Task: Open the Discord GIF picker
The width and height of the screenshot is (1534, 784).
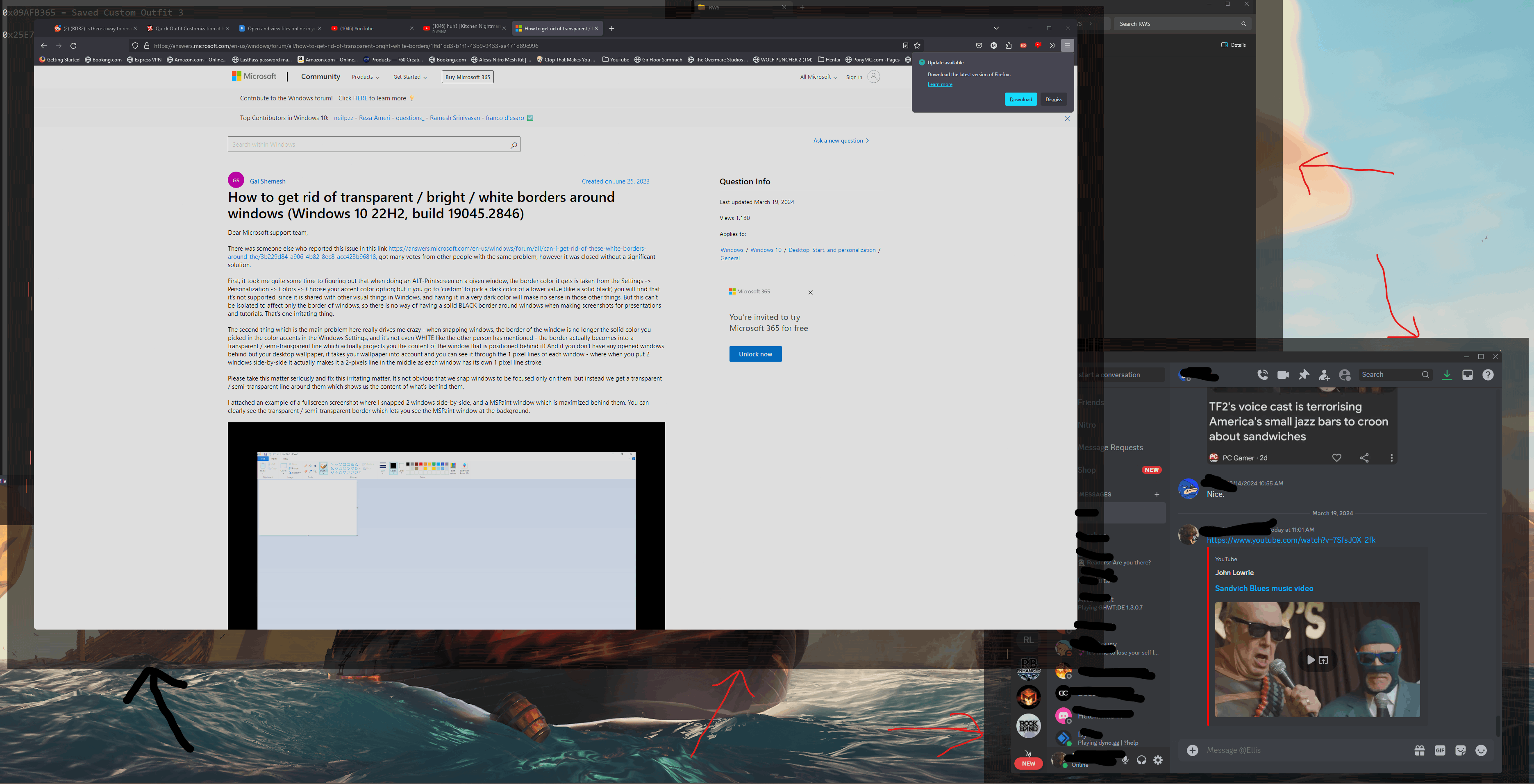Action: click(1440, 751)
